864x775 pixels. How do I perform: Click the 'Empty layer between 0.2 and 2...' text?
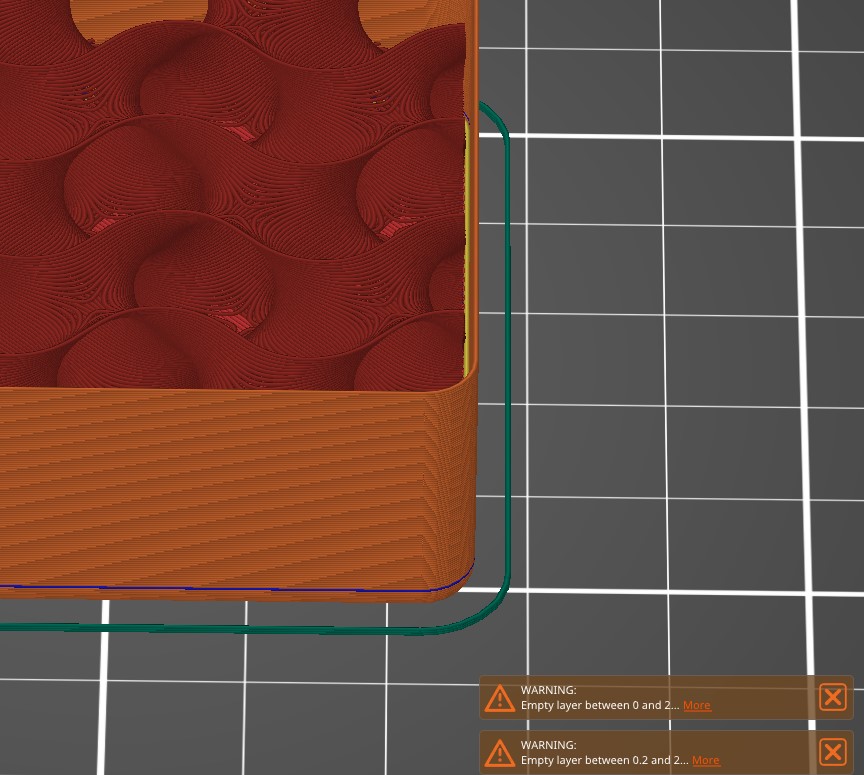[604, 761]
